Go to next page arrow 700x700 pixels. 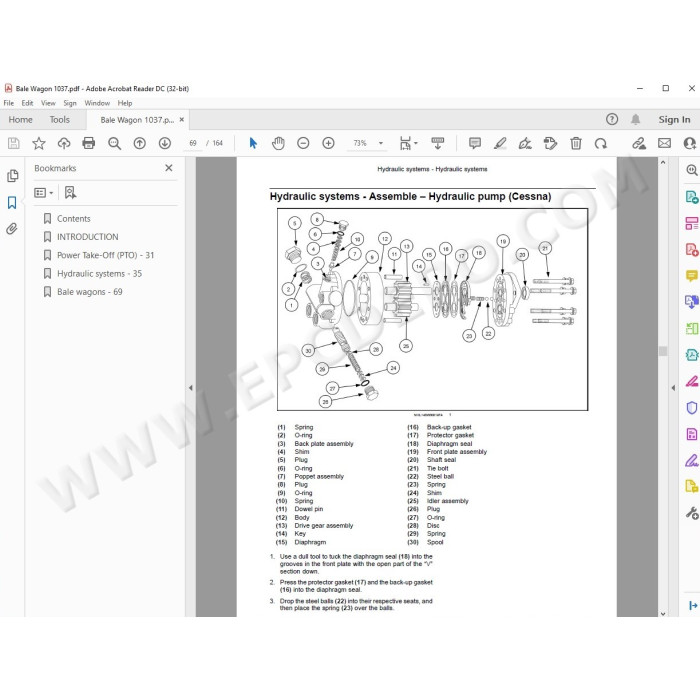coord(165,143)
